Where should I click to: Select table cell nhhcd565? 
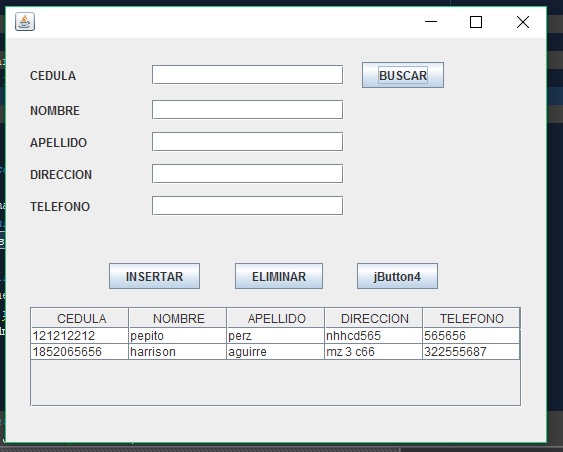coord(374,336)
